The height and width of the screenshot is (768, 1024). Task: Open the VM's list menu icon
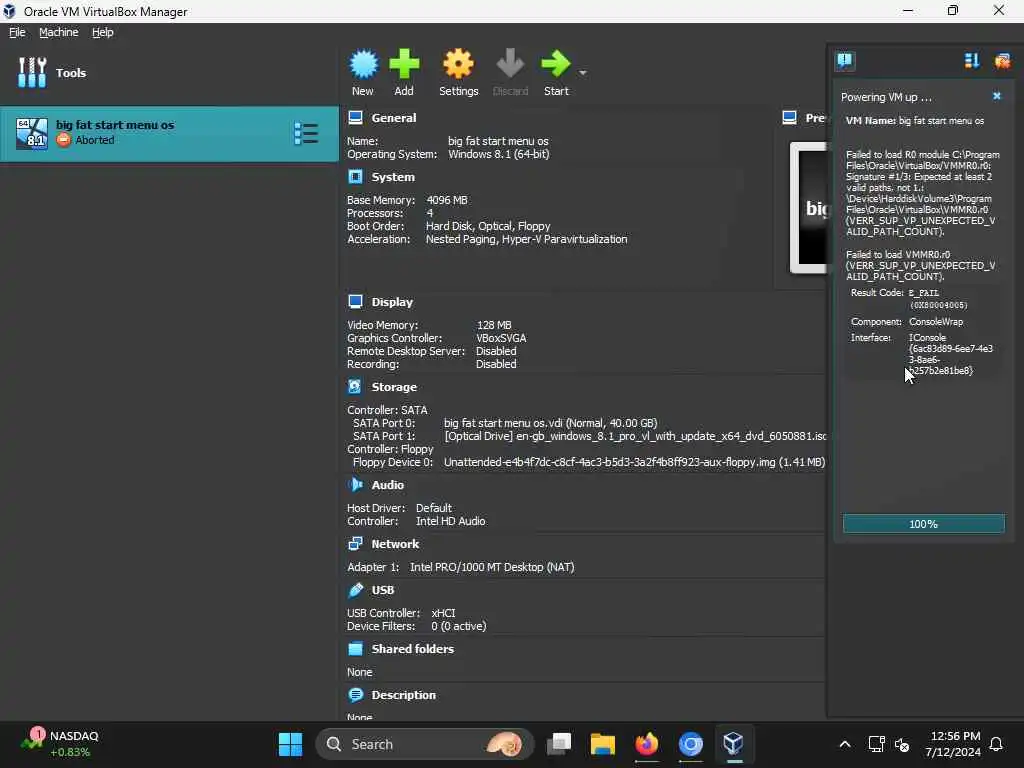(306, 134)
